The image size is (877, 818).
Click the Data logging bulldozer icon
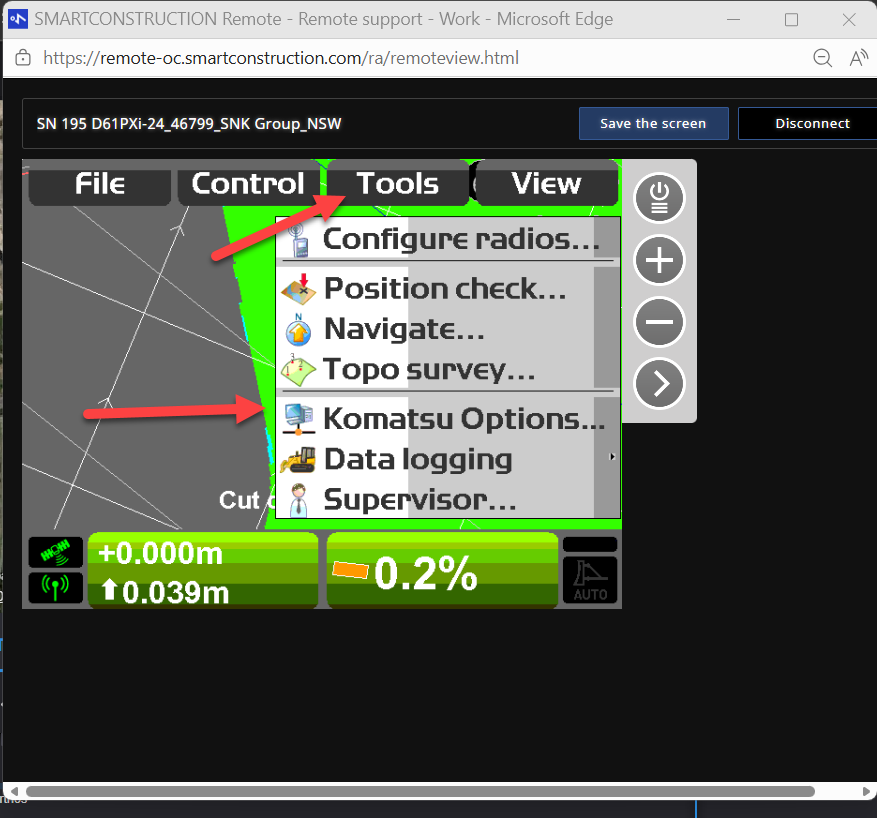(298, 460)
